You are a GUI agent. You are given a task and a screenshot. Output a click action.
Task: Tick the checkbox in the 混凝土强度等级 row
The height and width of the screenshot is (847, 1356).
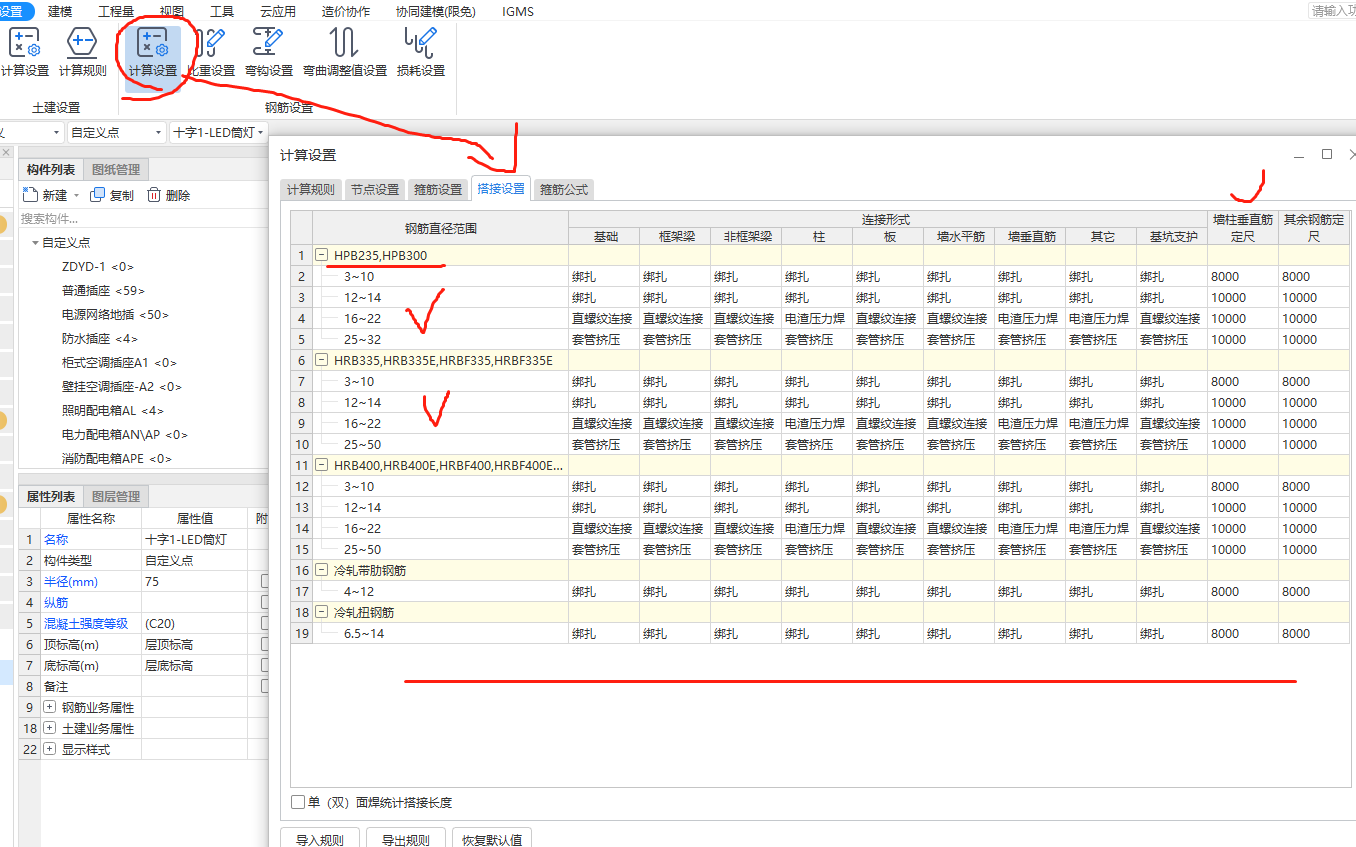point(266,623)
